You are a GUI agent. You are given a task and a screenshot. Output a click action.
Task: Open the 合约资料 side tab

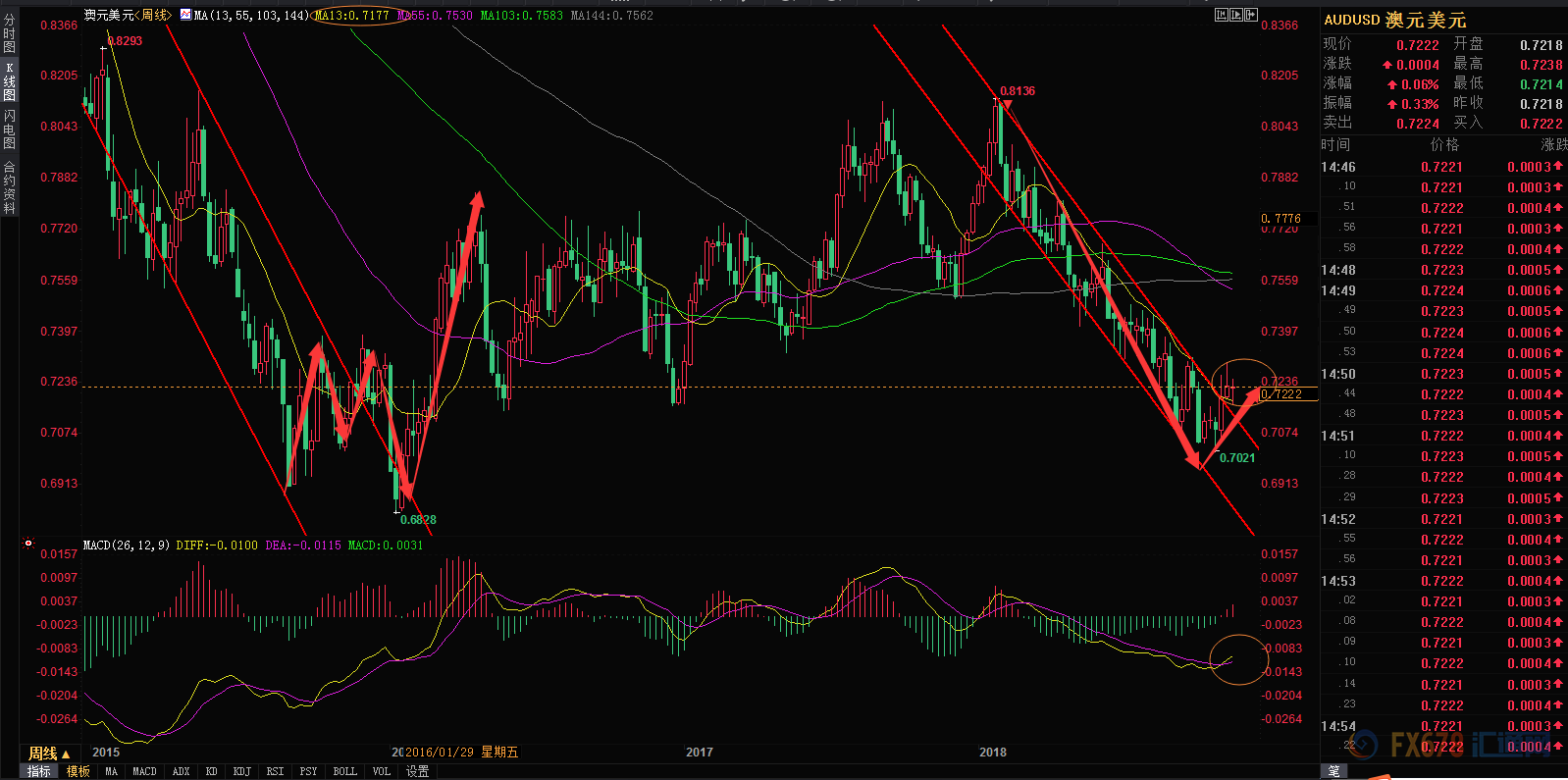[9, 186]
